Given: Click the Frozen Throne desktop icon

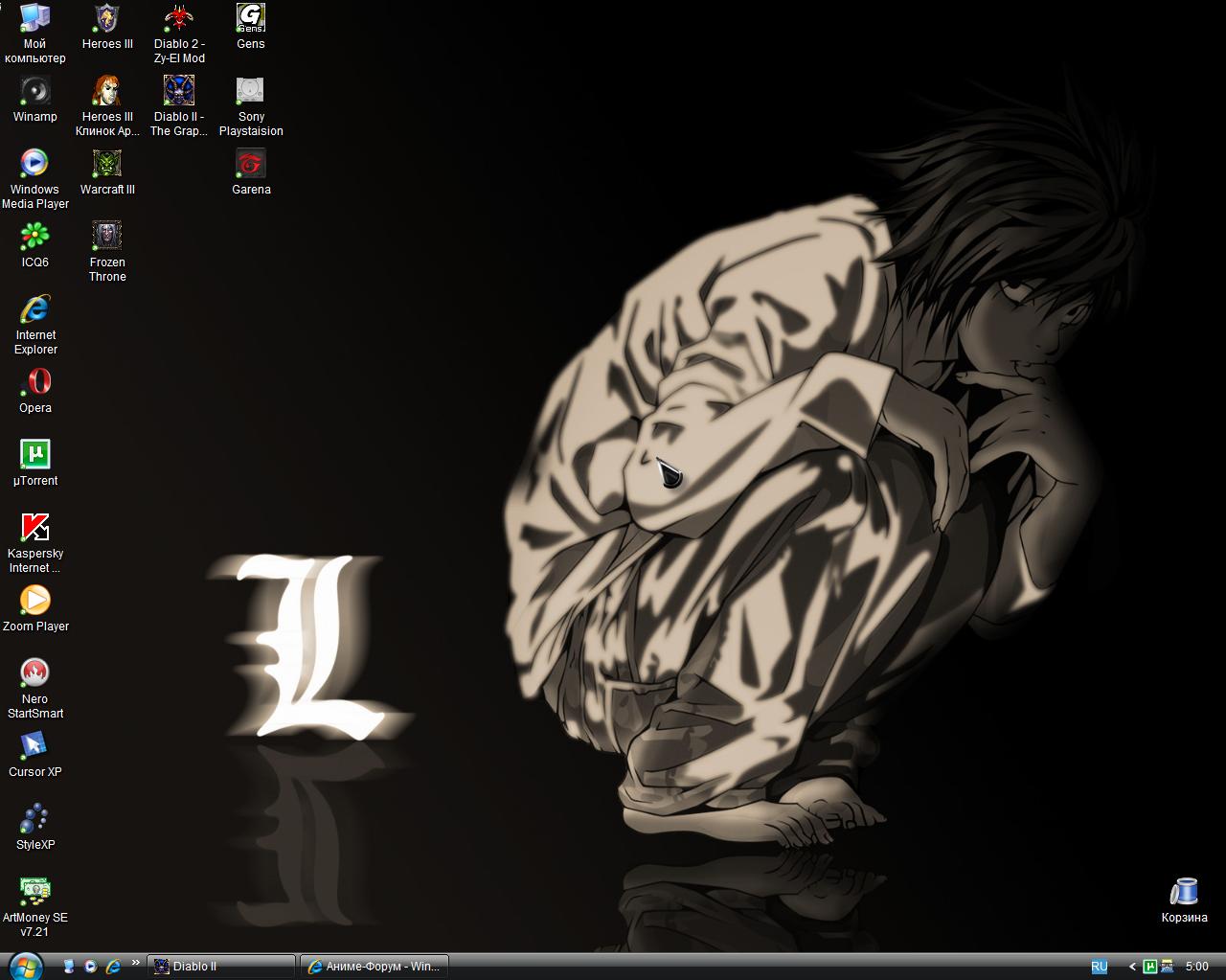Looking at the screenshot, I should click(107, 237).
